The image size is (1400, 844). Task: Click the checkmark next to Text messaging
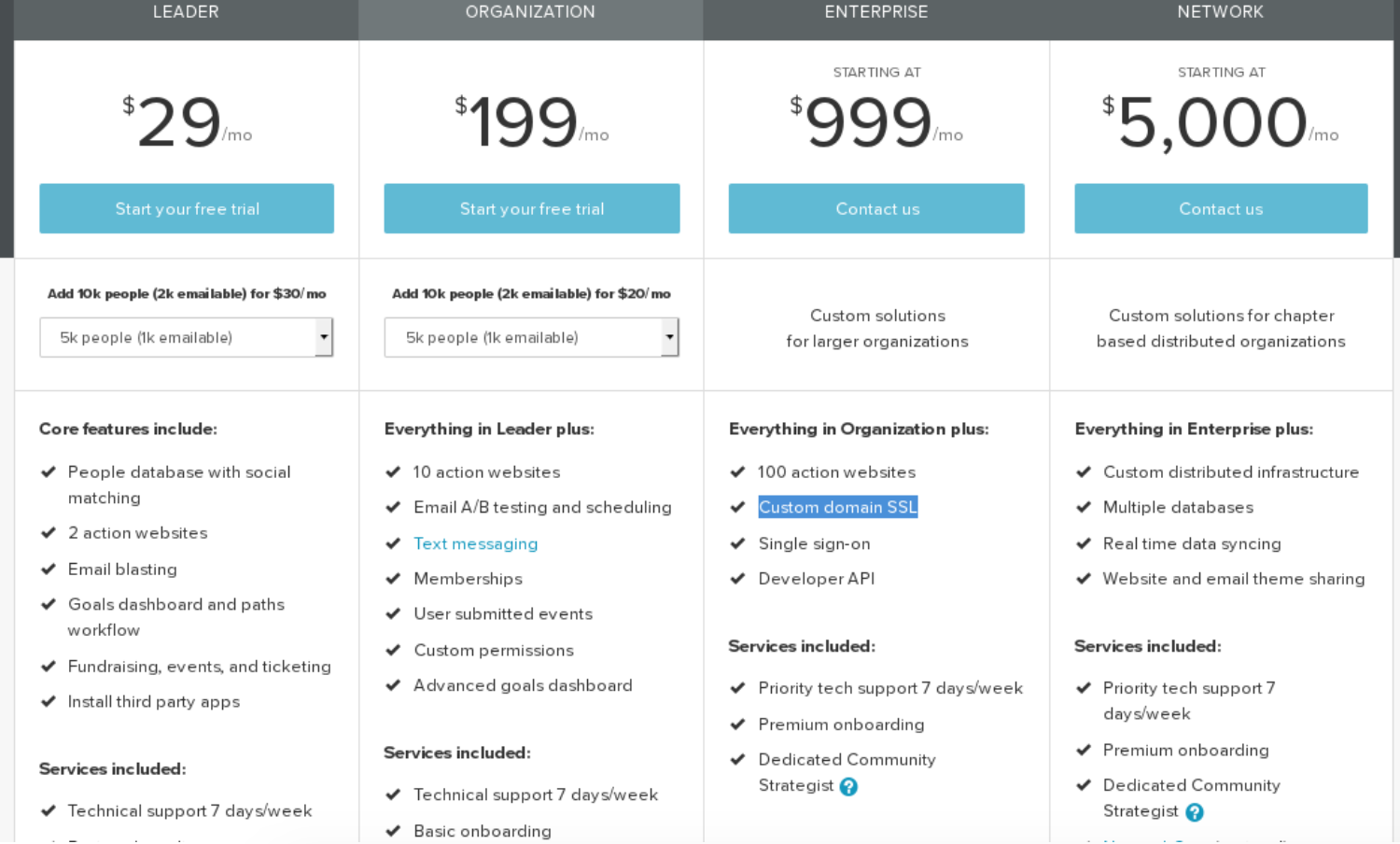tap(393, 543)
